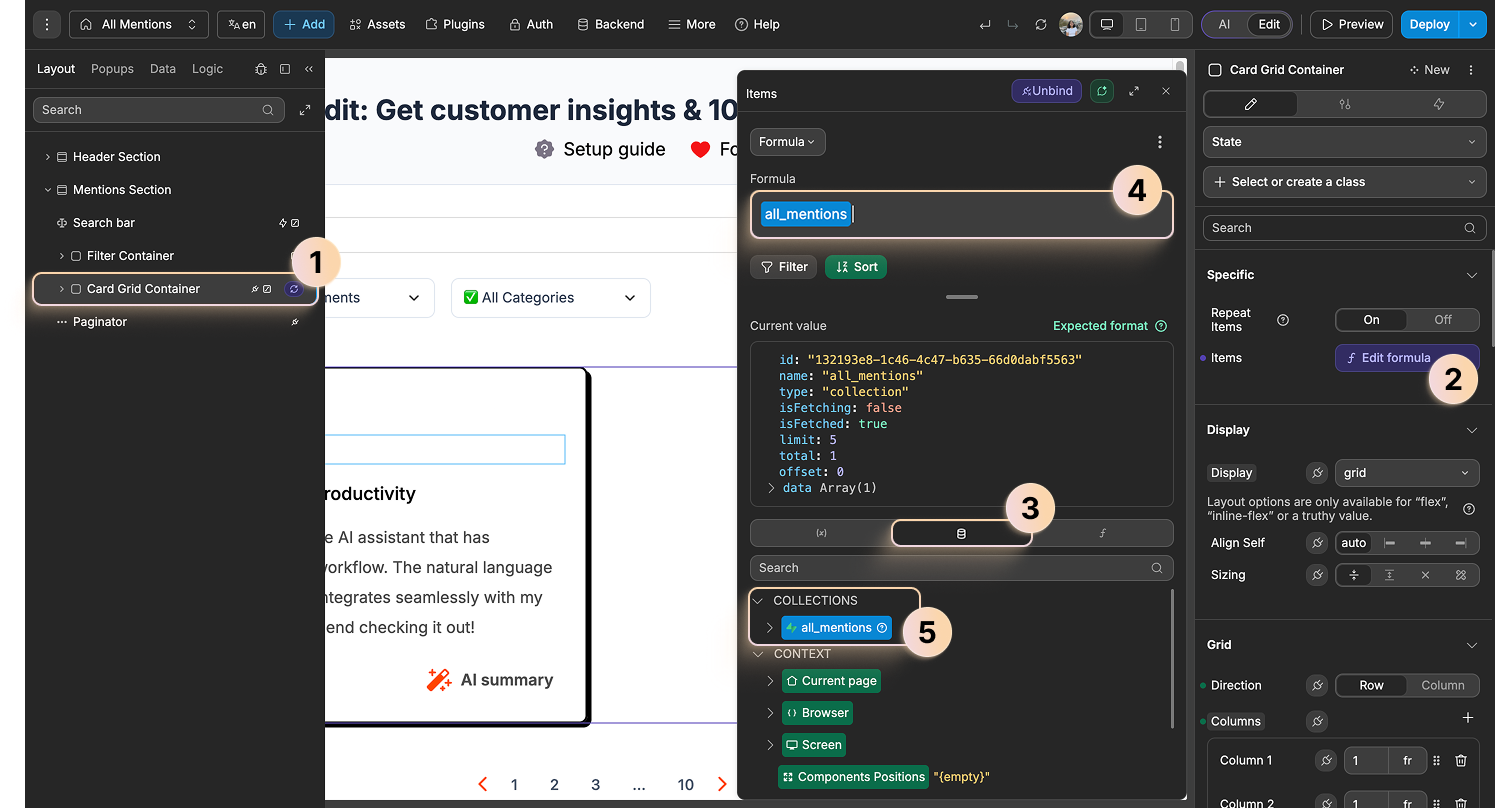The width and height of the screenshot is (1495, 808).
Task: Expand the Header Section tree node
Action: (x=47, y=157)
